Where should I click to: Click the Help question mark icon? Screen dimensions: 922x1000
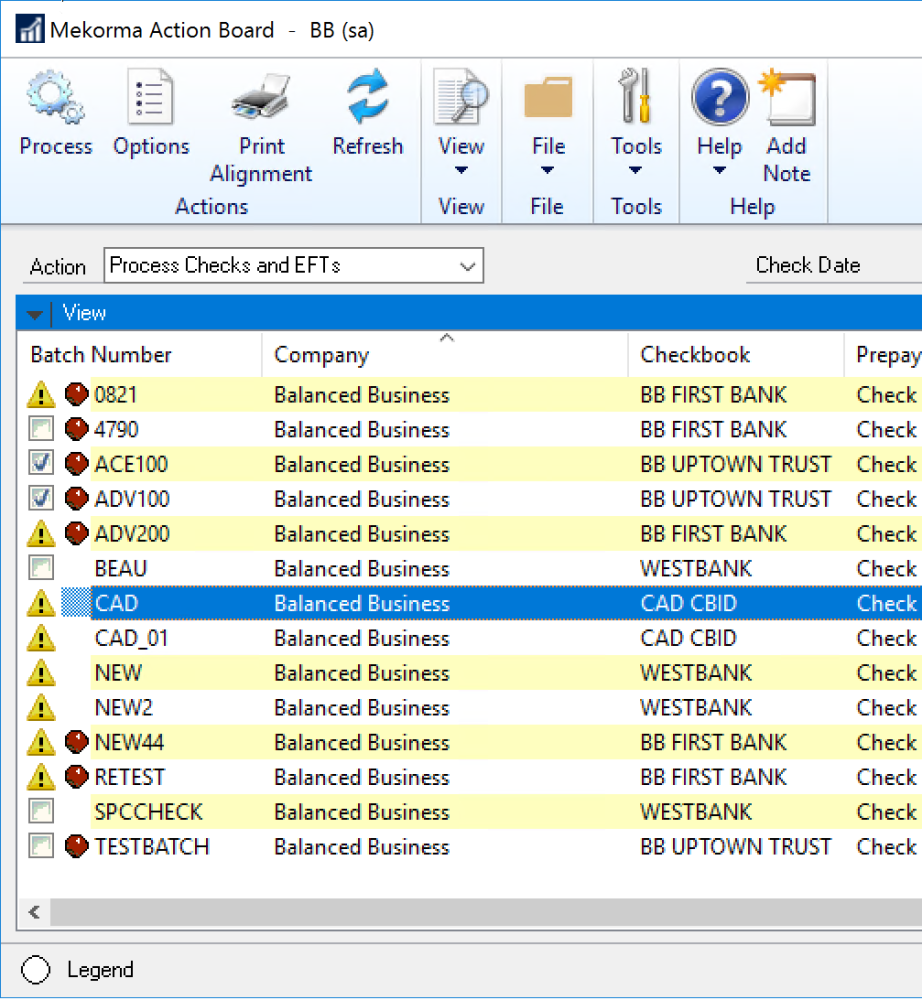pyautogui.click(x=719, y=97)
